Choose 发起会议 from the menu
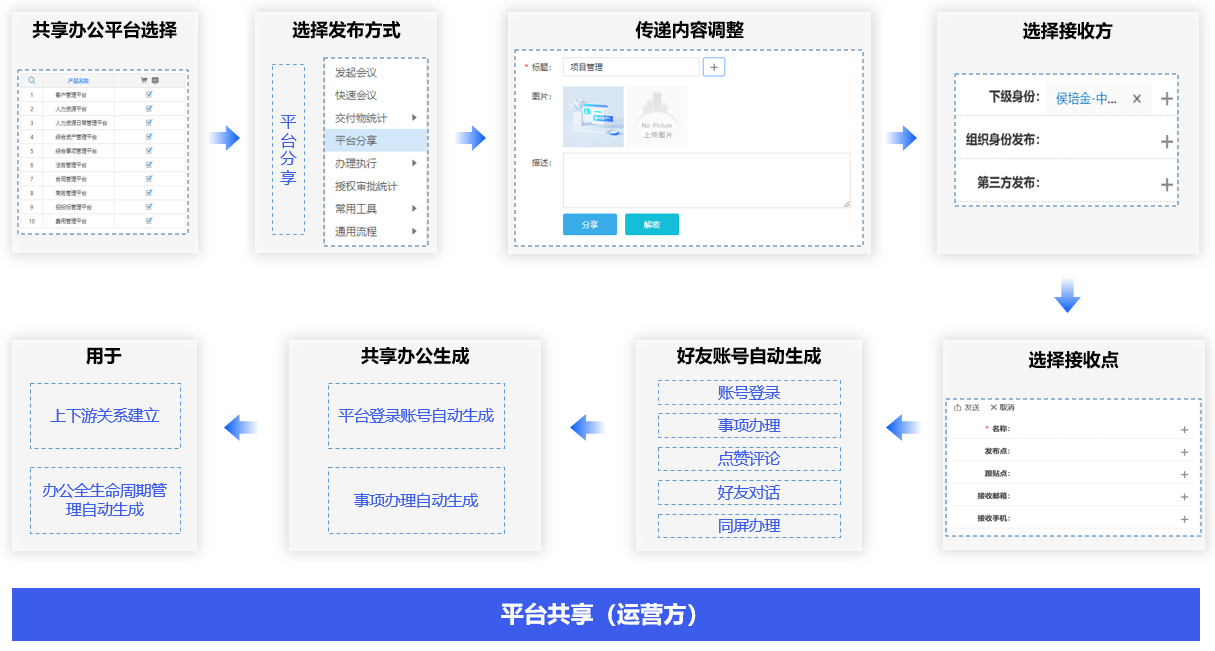Viewport: 1215px width, 651px height. [356, 73]
